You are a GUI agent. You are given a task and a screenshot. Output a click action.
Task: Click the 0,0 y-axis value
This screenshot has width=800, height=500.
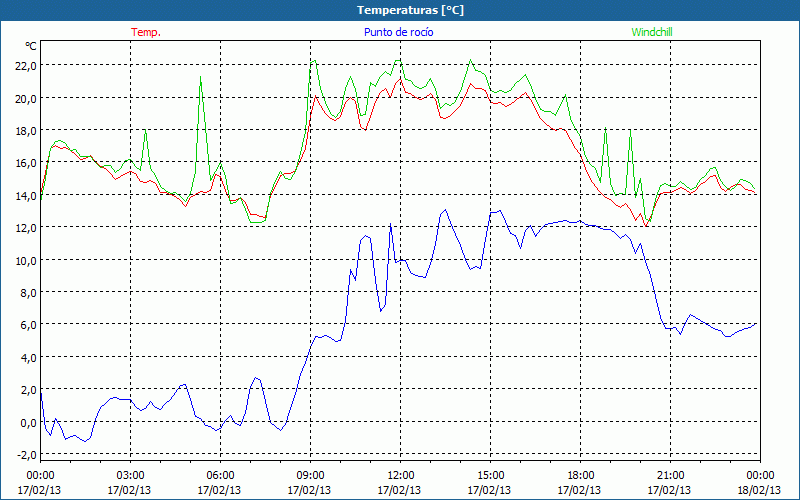pos(28,422)
